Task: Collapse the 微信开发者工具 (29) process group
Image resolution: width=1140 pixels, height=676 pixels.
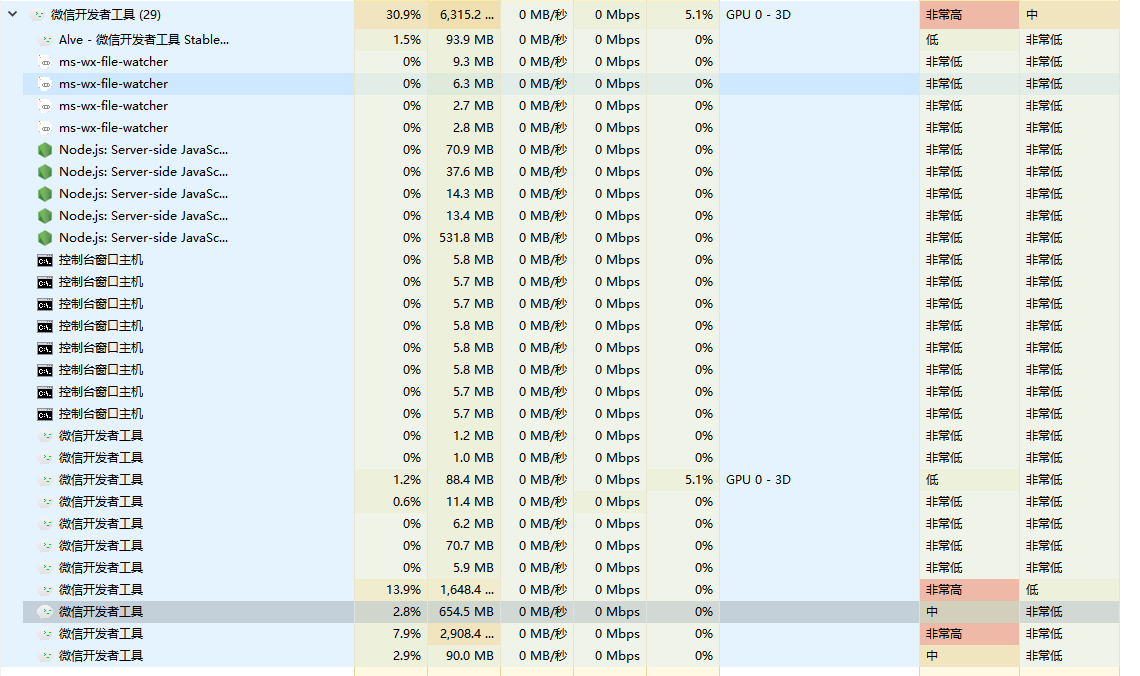Action: coord(12,14)
